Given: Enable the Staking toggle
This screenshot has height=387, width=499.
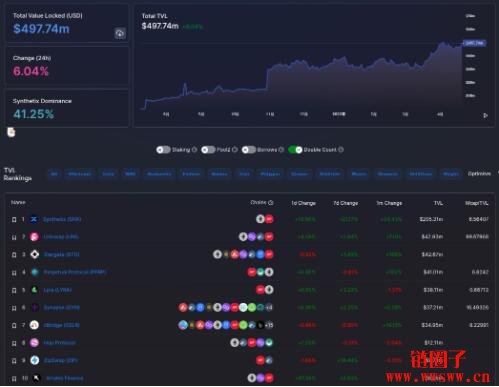Looking at the screenshot, I should tap(163, 150).
